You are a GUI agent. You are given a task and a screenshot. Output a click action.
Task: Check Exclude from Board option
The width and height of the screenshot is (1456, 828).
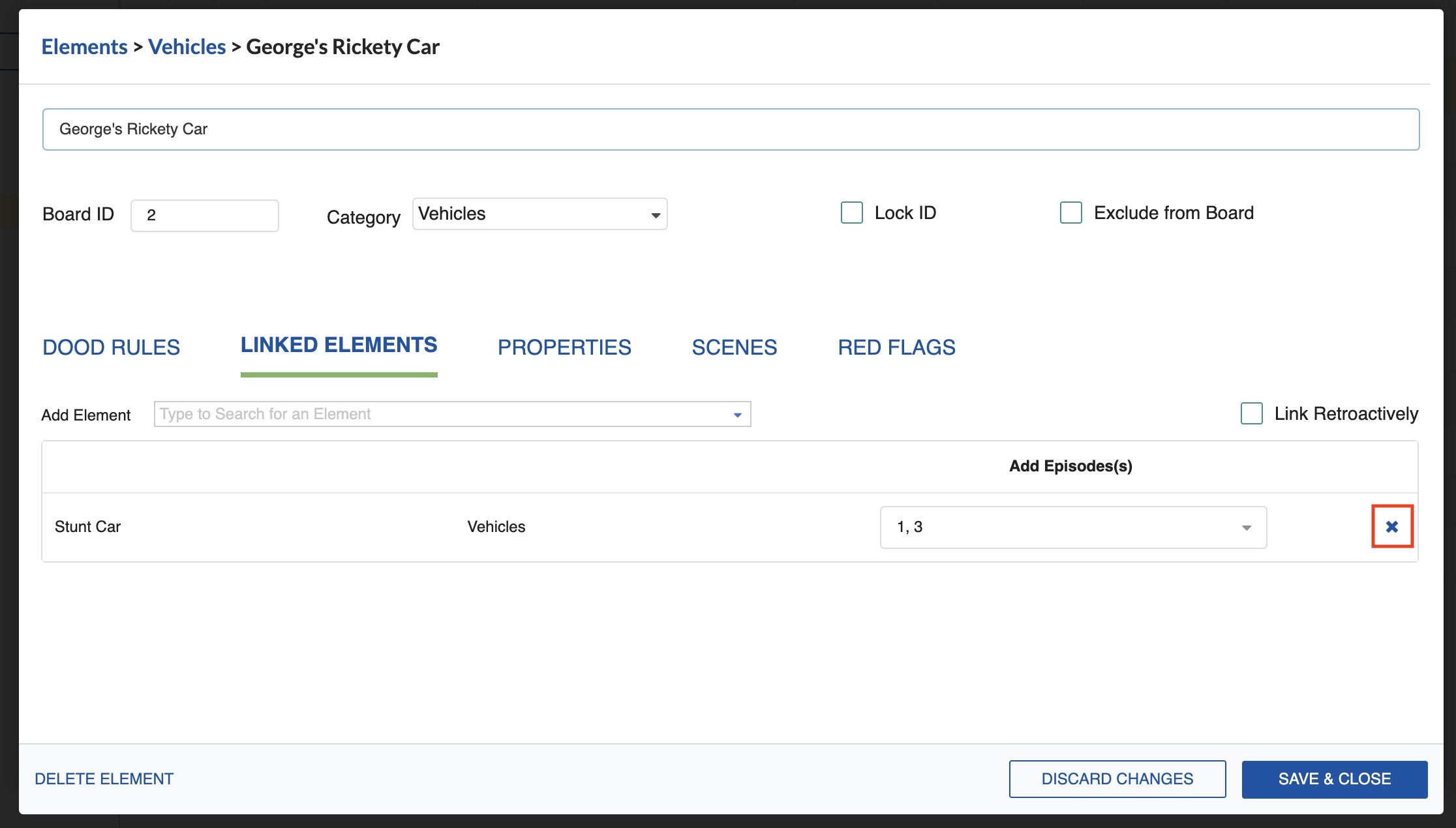[x=1070, y=213]
